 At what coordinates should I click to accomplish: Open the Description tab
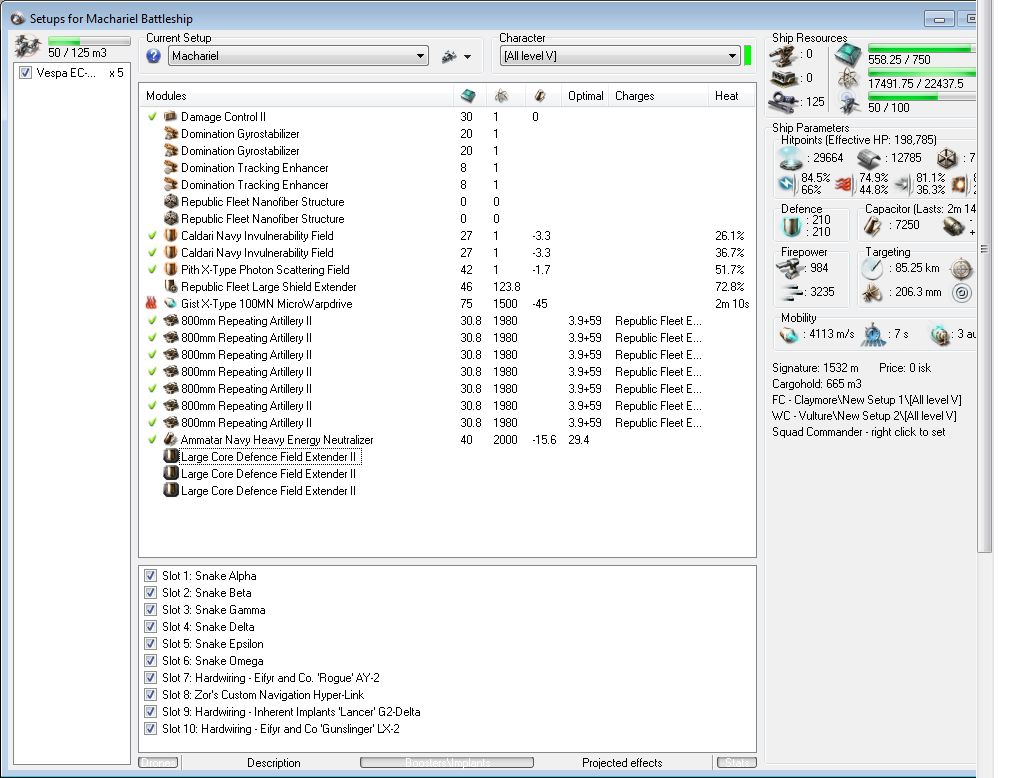point(274,763)
